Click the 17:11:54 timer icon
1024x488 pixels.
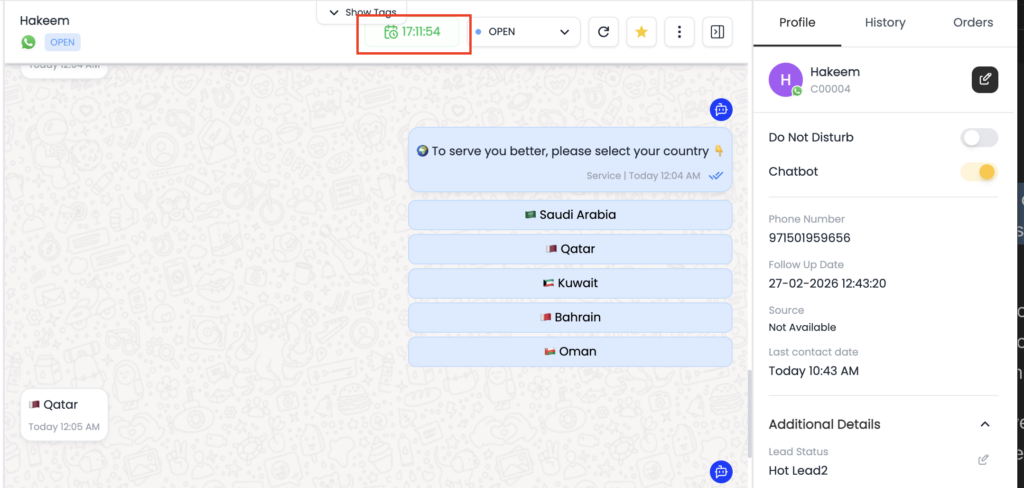(x=391, y=32)
